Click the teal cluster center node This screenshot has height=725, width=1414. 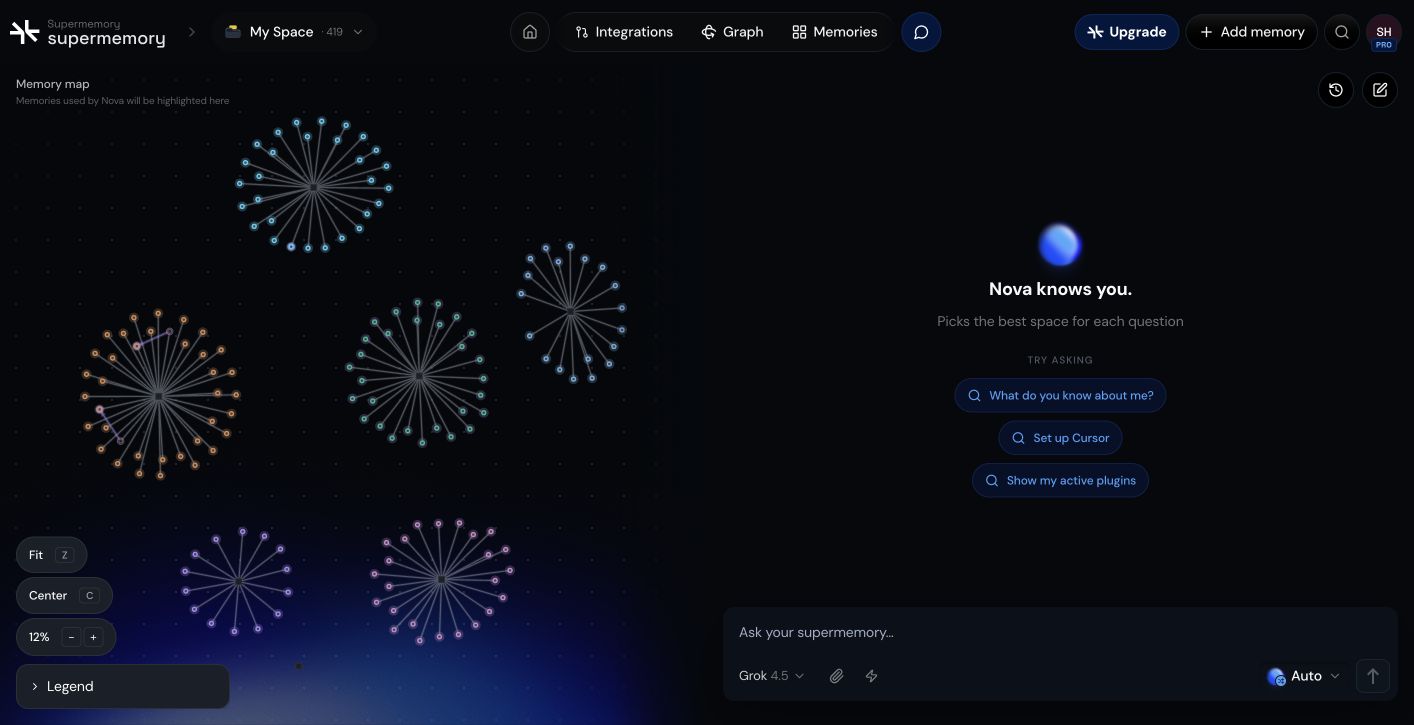[419, 376]
